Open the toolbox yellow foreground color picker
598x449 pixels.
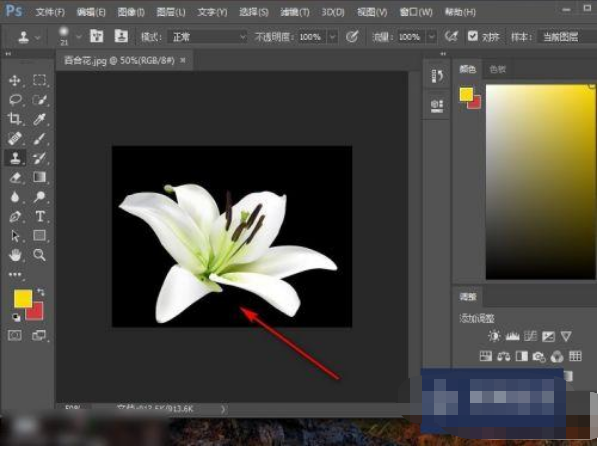tap(23, 298)
